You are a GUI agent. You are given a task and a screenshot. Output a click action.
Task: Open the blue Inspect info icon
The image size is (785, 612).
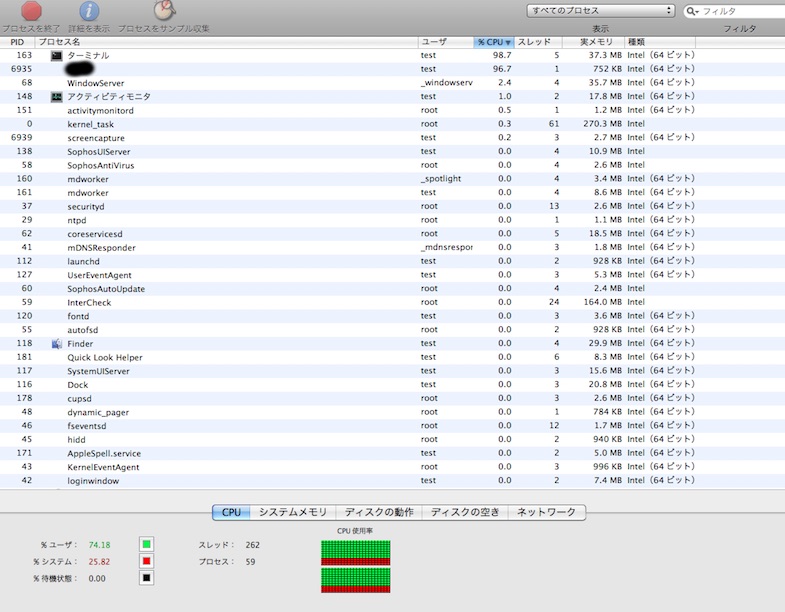pos(89,11)
